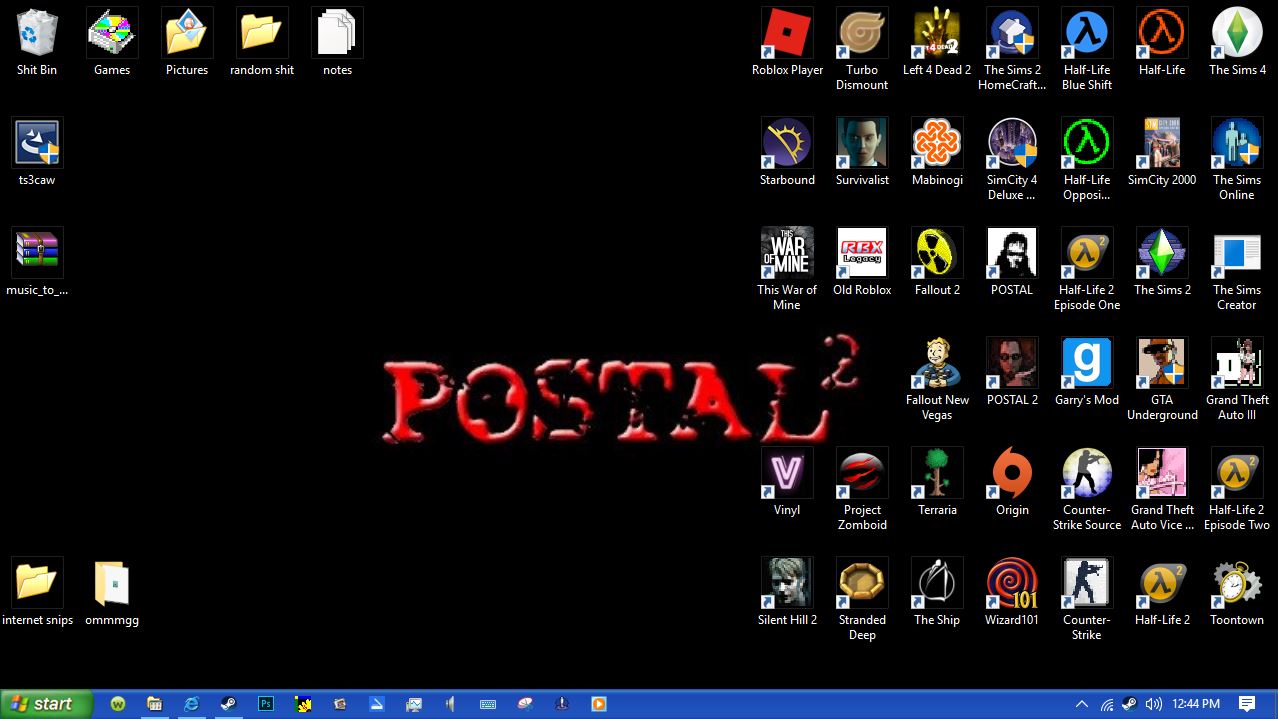Open the notification center button
This screenshot has height=719, width=1278.
click(1247, 704)
